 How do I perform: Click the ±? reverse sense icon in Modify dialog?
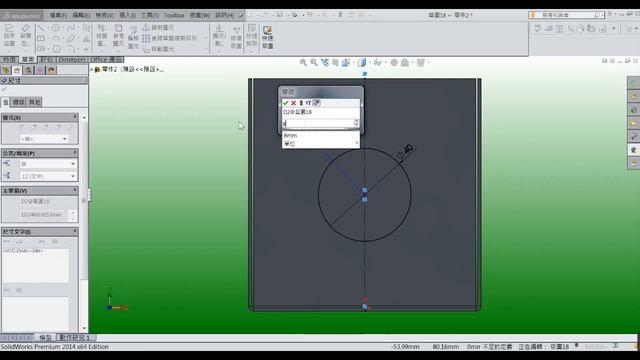click(309, 103)
